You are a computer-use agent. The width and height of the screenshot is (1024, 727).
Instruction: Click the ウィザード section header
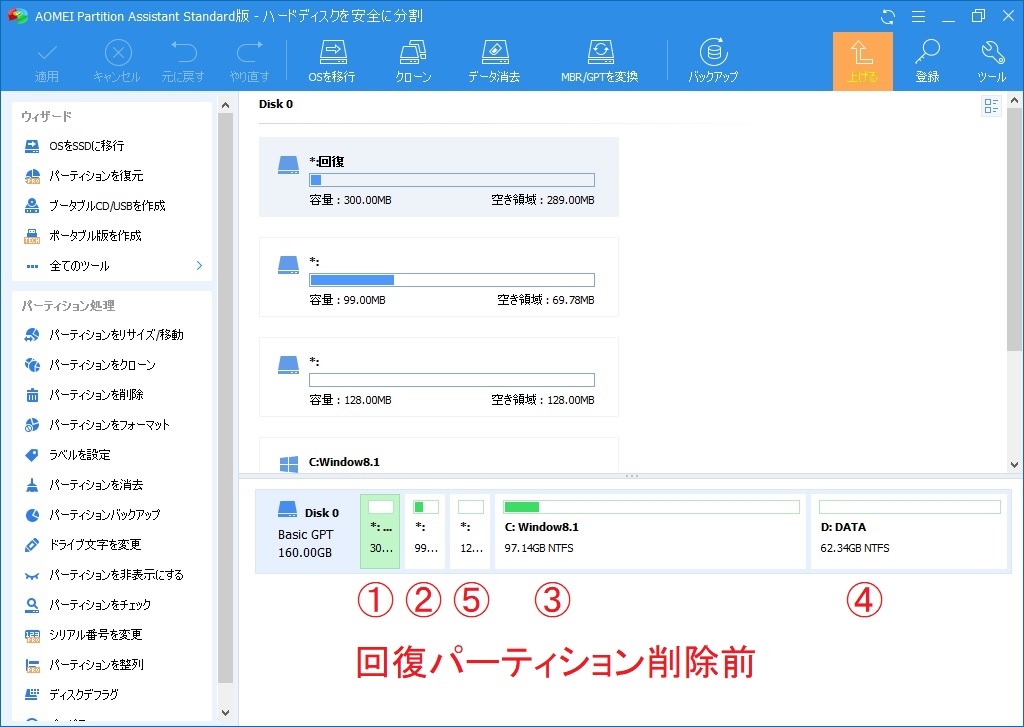coord(46,116)
